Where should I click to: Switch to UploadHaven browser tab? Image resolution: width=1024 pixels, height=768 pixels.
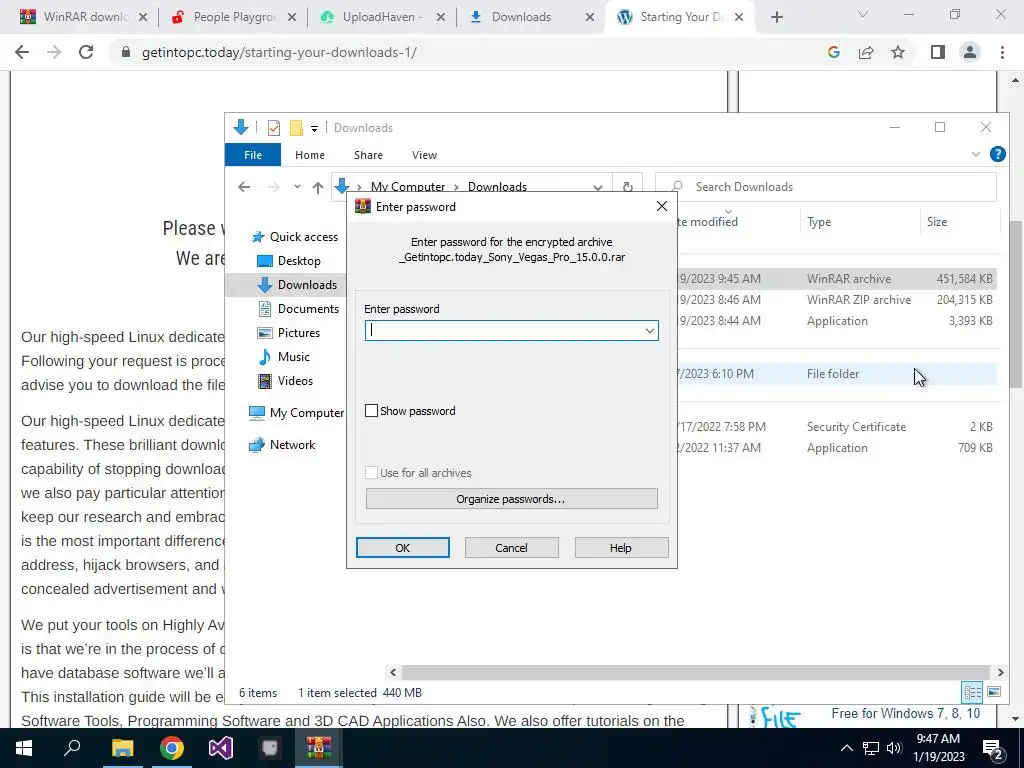click(x=383, y=17)
